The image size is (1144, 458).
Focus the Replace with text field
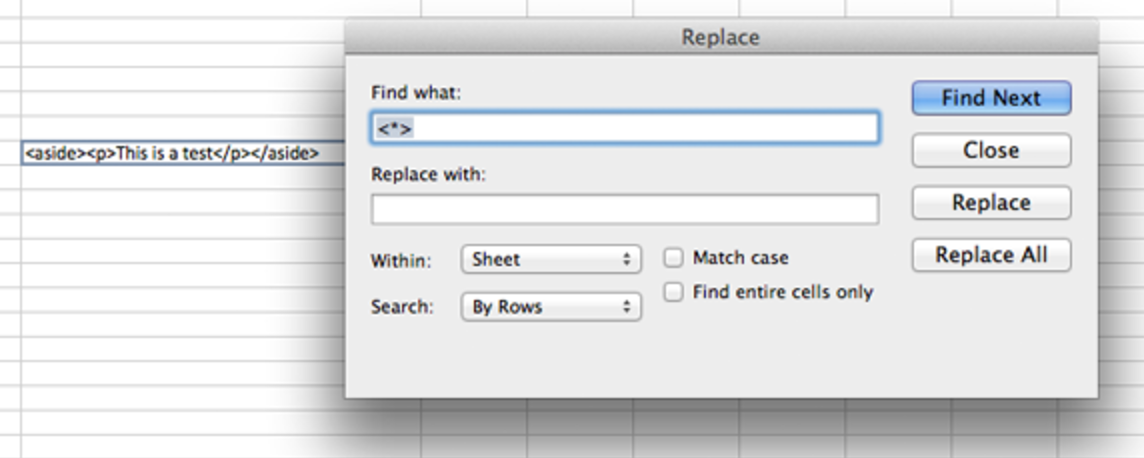[625, 209]
